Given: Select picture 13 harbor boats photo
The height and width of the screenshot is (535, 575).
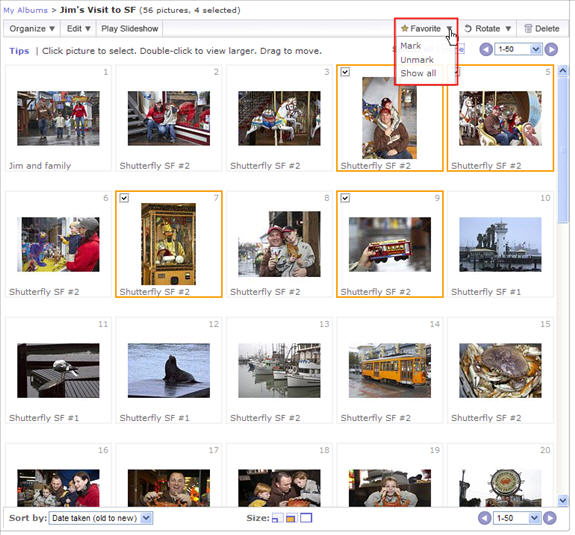Looking at the screenshot, I should click(279, 370).
